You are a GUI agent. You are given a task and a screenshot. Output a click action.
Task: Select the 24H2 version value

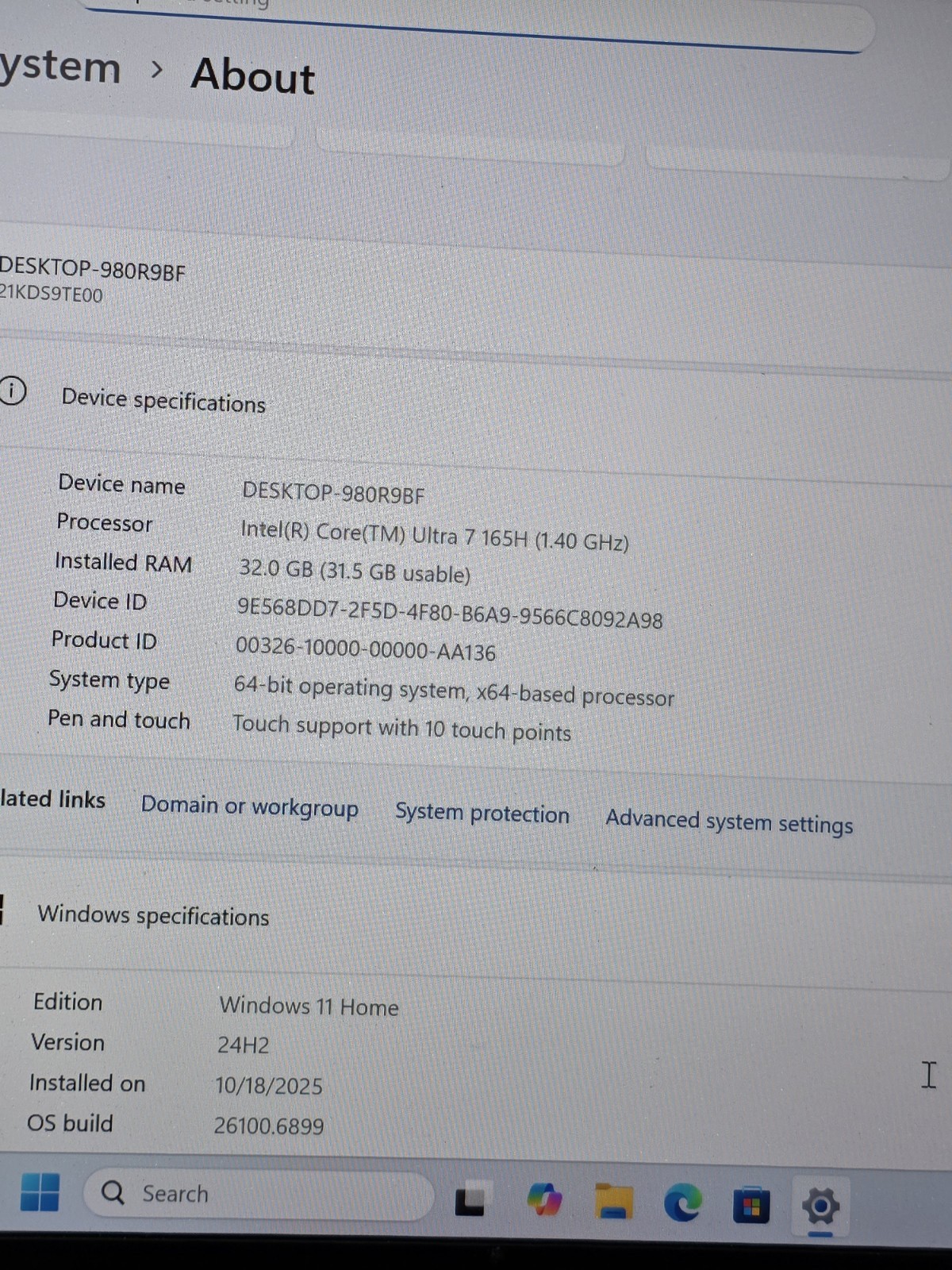[244, 1045]
